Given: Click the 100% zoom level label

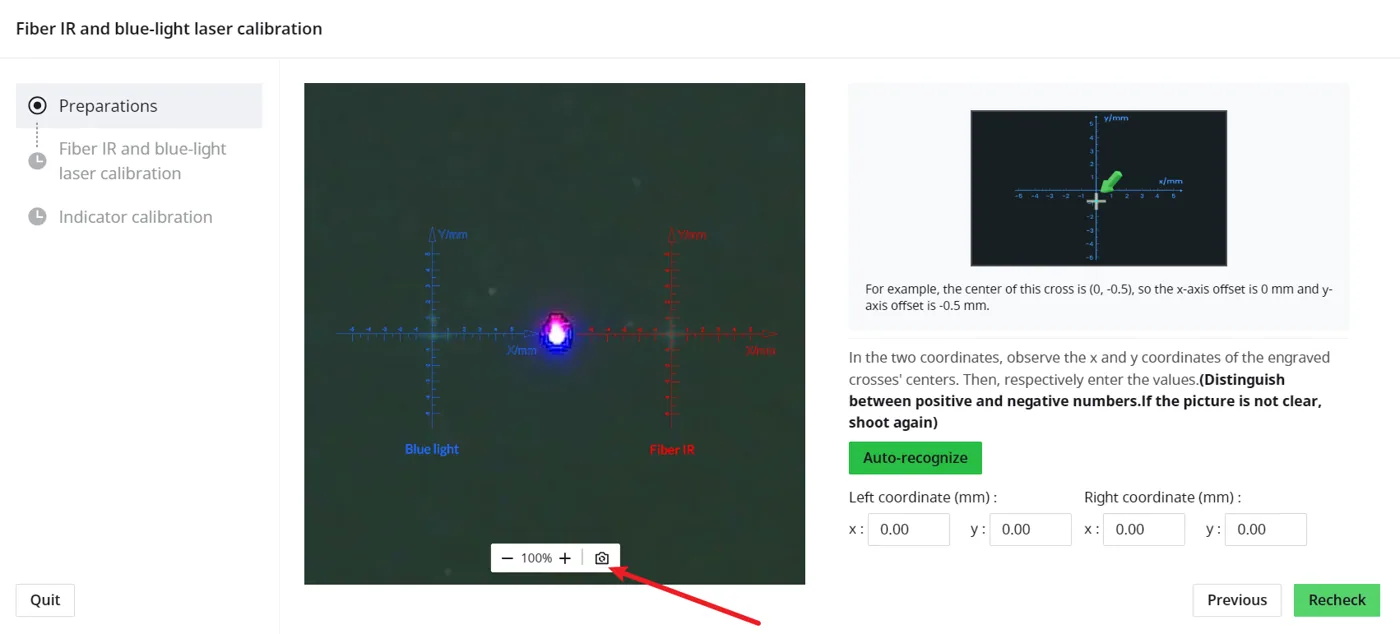Looking at the screenshot, I should (536, 558).
